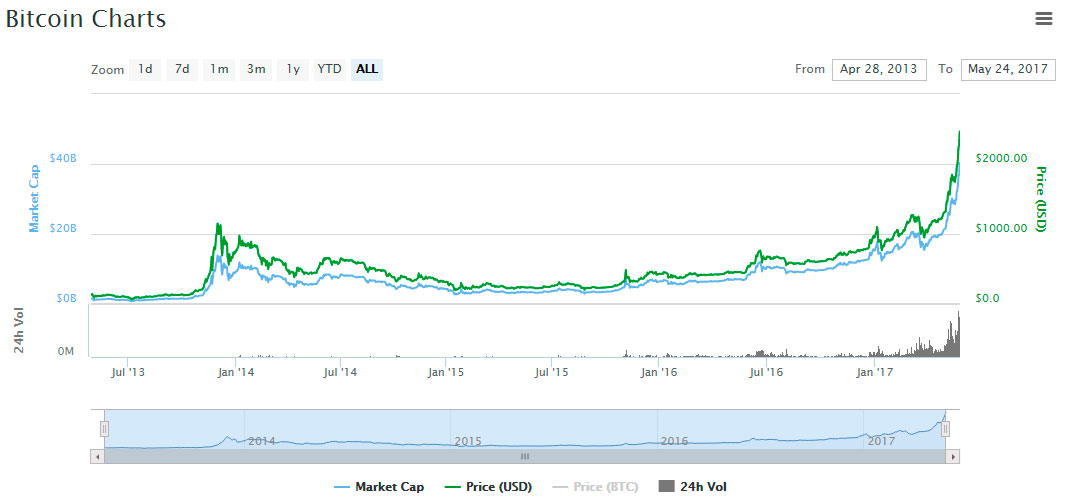
Task: Click the Price (USD) axis title
Action: pos(1040,198)
